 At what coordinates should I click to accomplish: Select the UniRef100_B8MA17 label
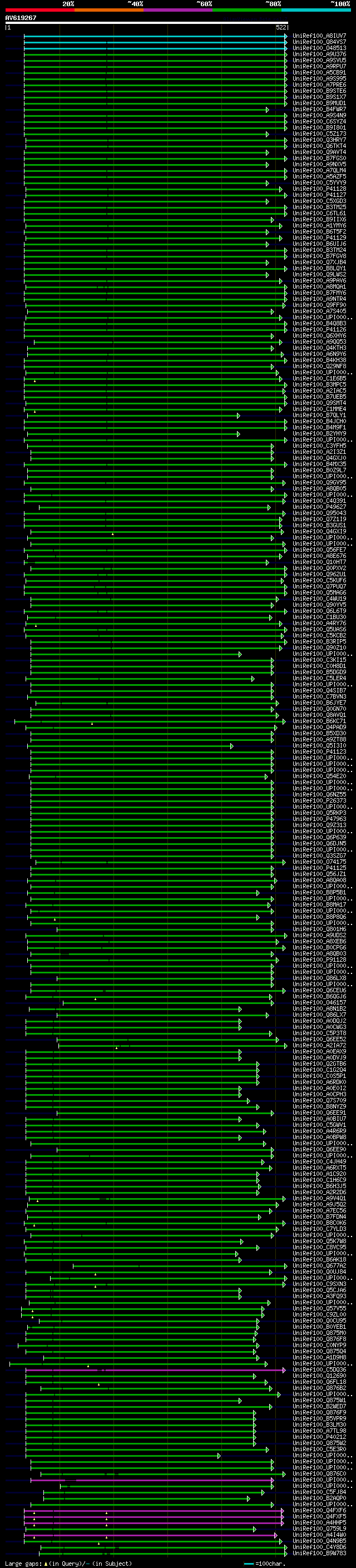(x=319, y=904)
